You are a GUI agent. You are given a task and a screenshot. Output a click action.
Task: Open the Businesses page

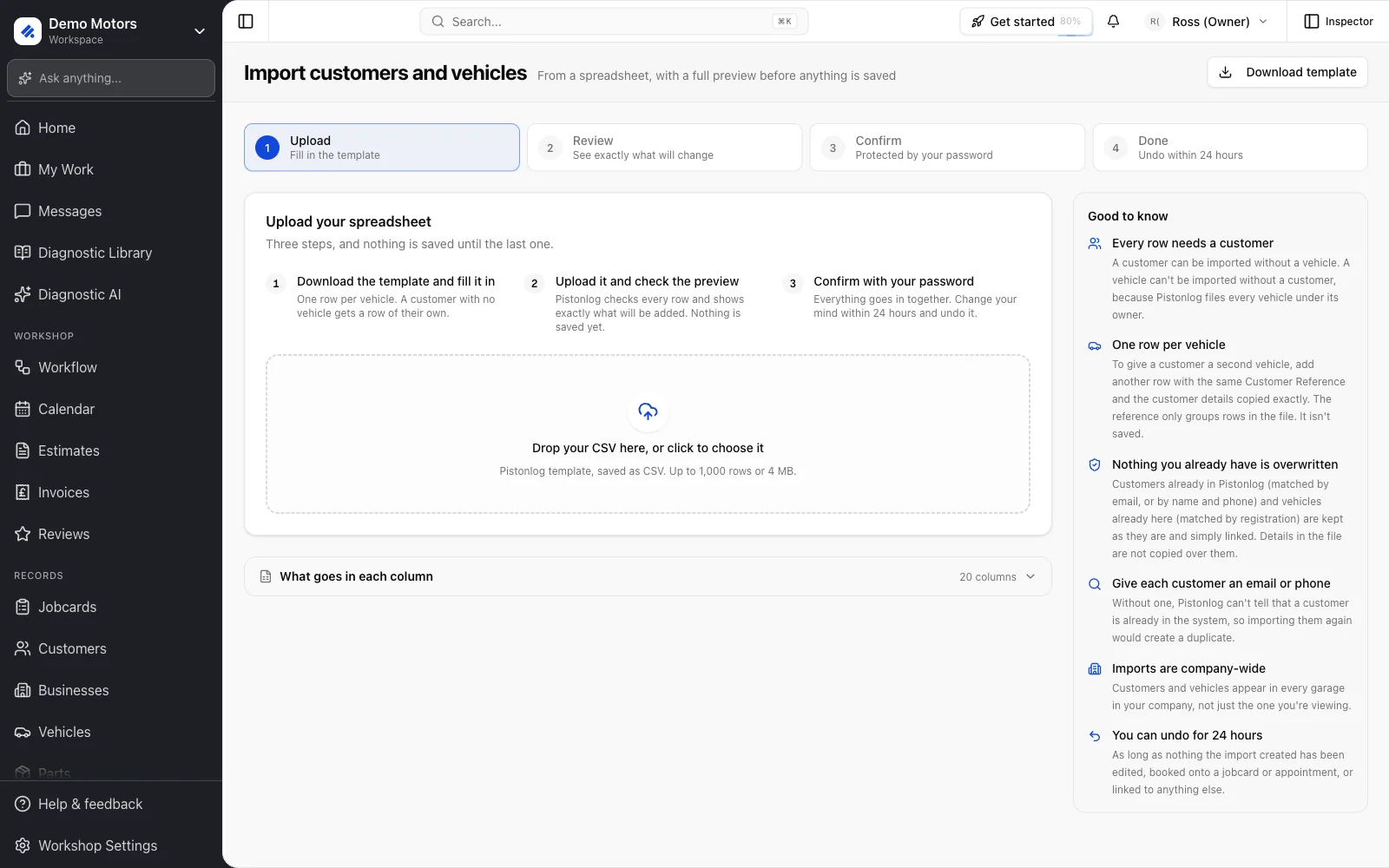[x=111, y=690]
